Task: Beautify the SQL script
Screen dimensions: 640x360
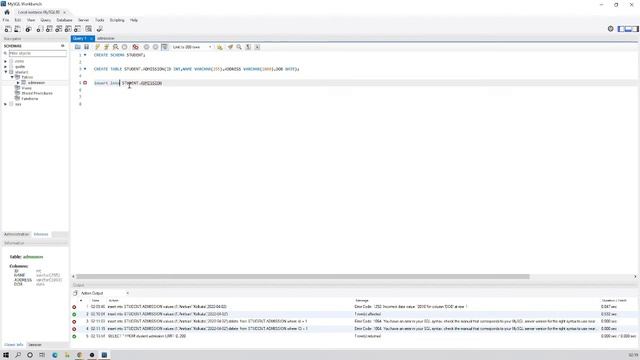Action: 230,47
